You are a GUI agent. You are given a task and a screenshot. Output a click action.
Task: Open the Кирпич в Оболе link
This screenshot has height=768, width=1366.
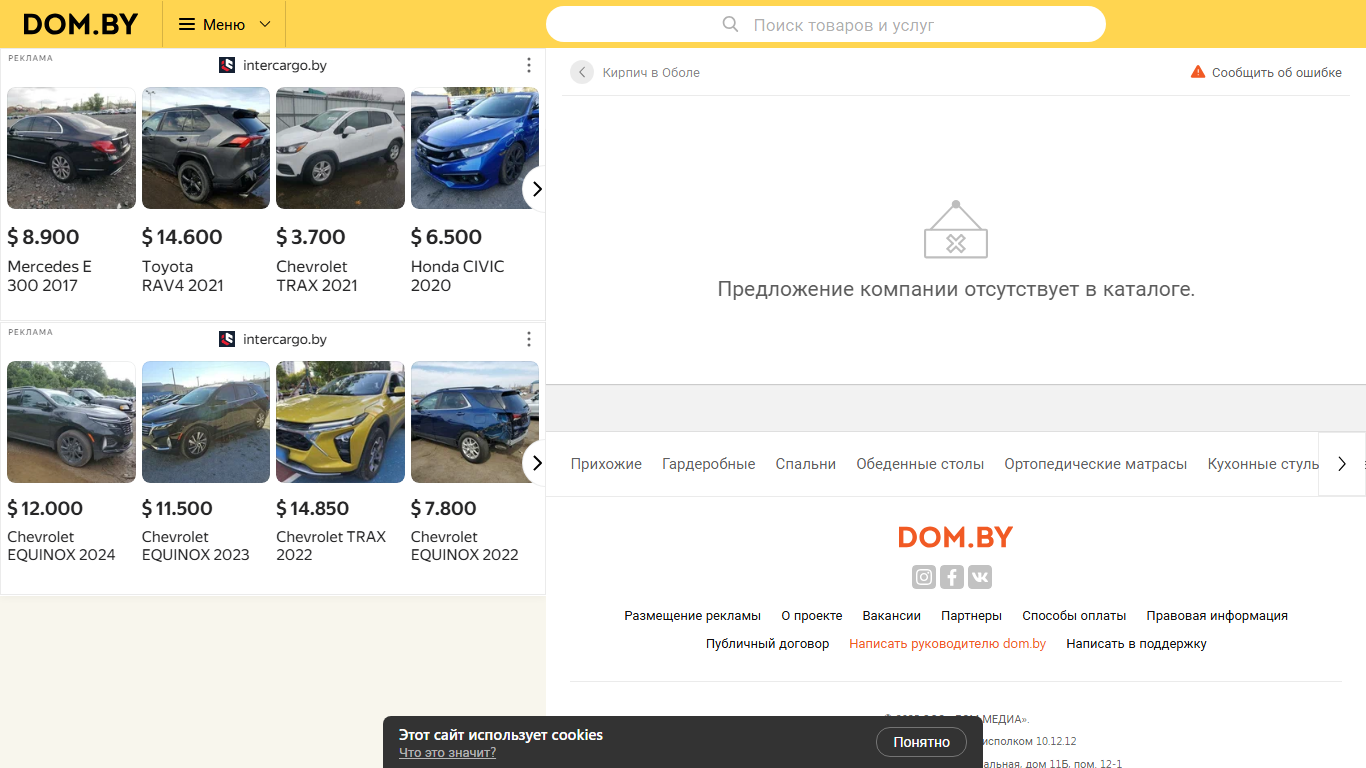[x=651, y=72]
